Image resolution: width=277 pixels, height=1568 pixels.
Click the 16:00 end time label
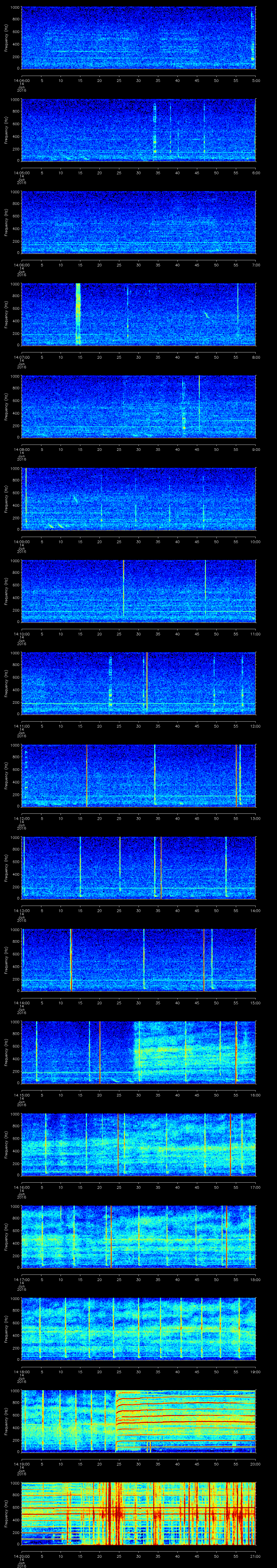(256, 1095)
